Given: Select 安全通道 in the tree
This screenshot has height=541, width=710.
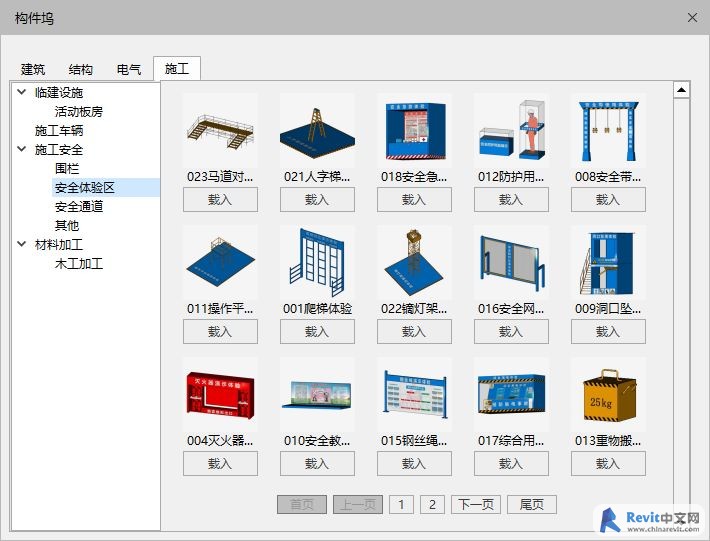Looking at the screenshot, I should tap(79, 206).
